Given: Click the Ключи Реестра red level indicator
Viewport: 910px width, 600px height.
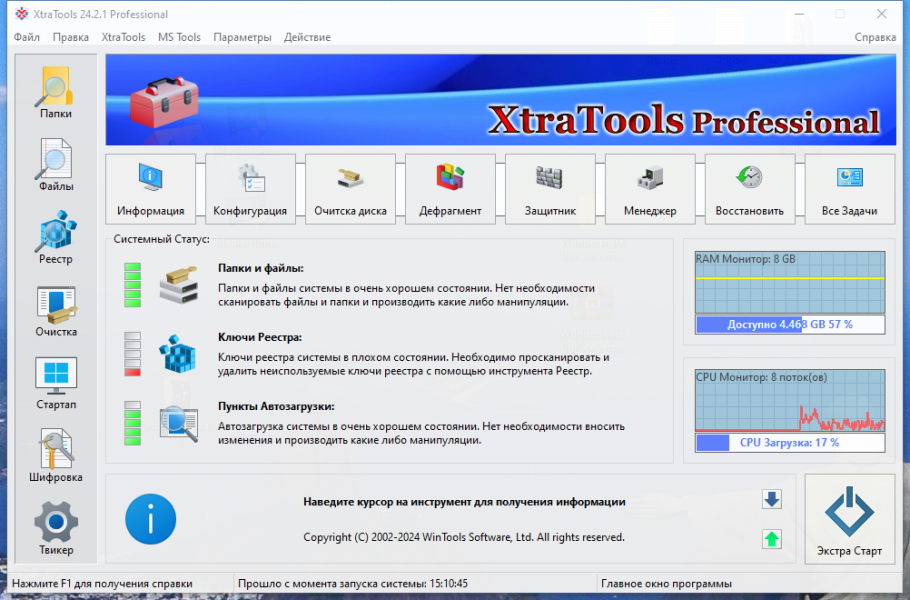Looking at the screenshot, I should pos(132,354).
